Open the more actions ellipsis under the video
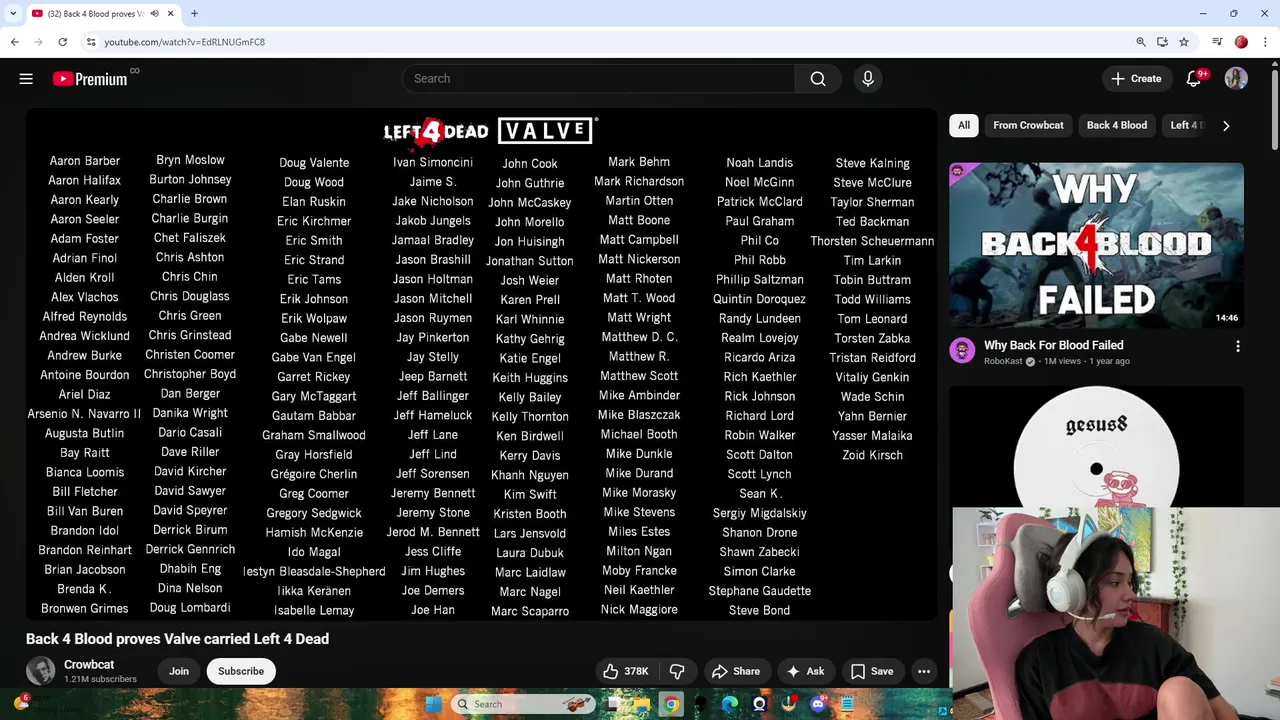This screenshot has height=720, width=1280. pos(924,671)
